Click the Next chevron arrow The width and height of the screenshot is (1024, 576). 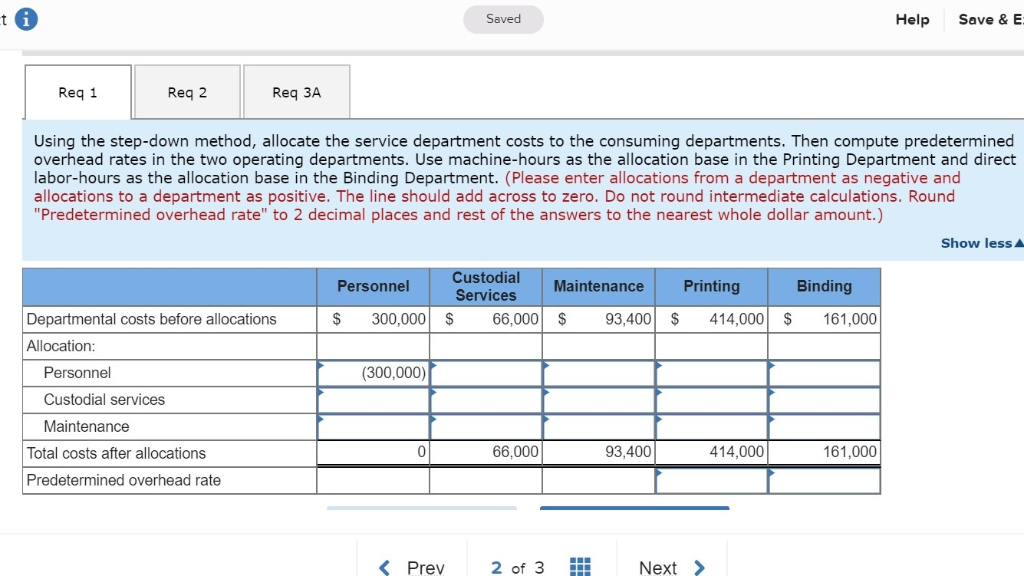(699, 568)
